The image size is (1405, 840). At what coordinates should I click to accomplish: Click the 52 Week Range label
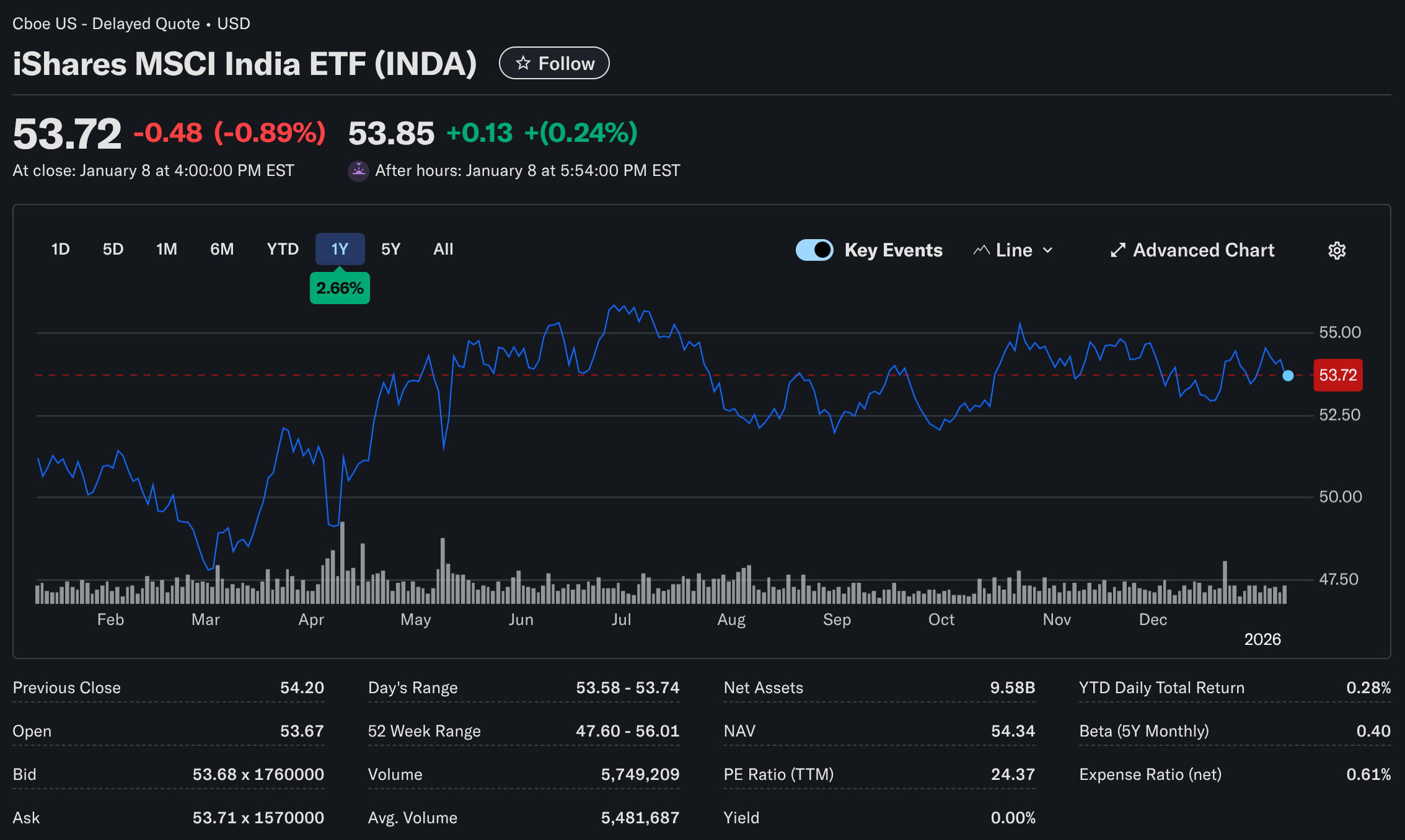coord(424,731)
